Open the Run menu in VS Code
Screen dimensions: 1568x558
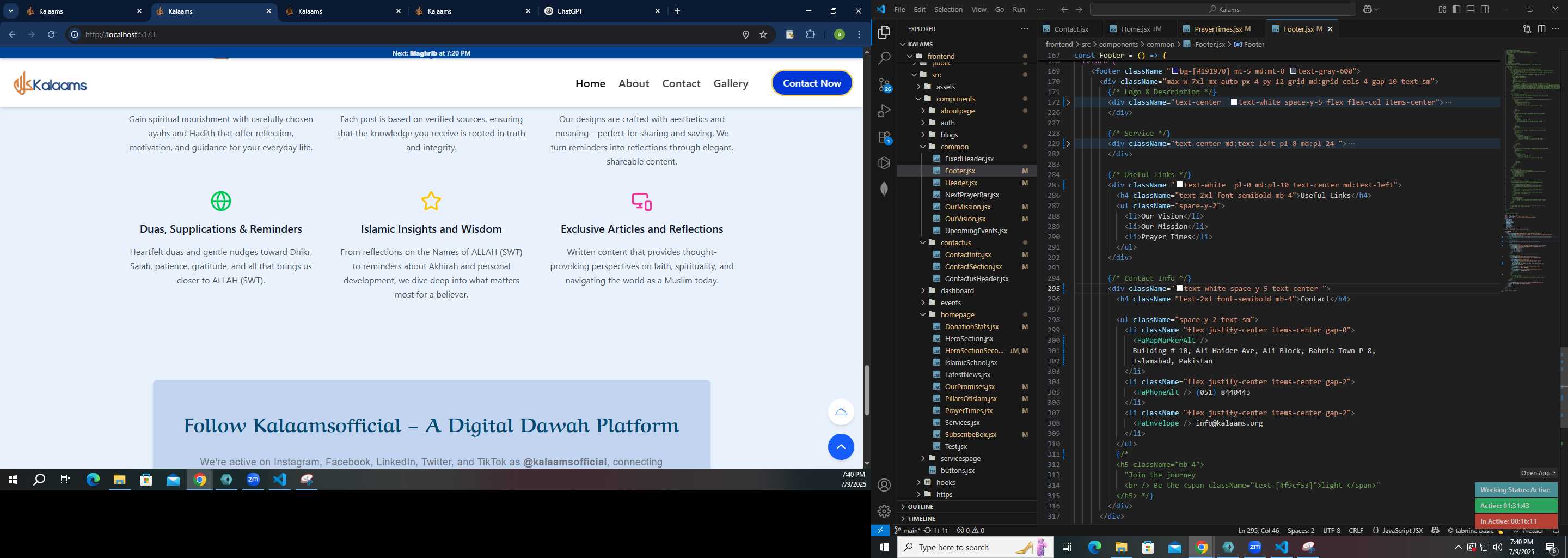pyautogui.click(x=1019, y=9)
